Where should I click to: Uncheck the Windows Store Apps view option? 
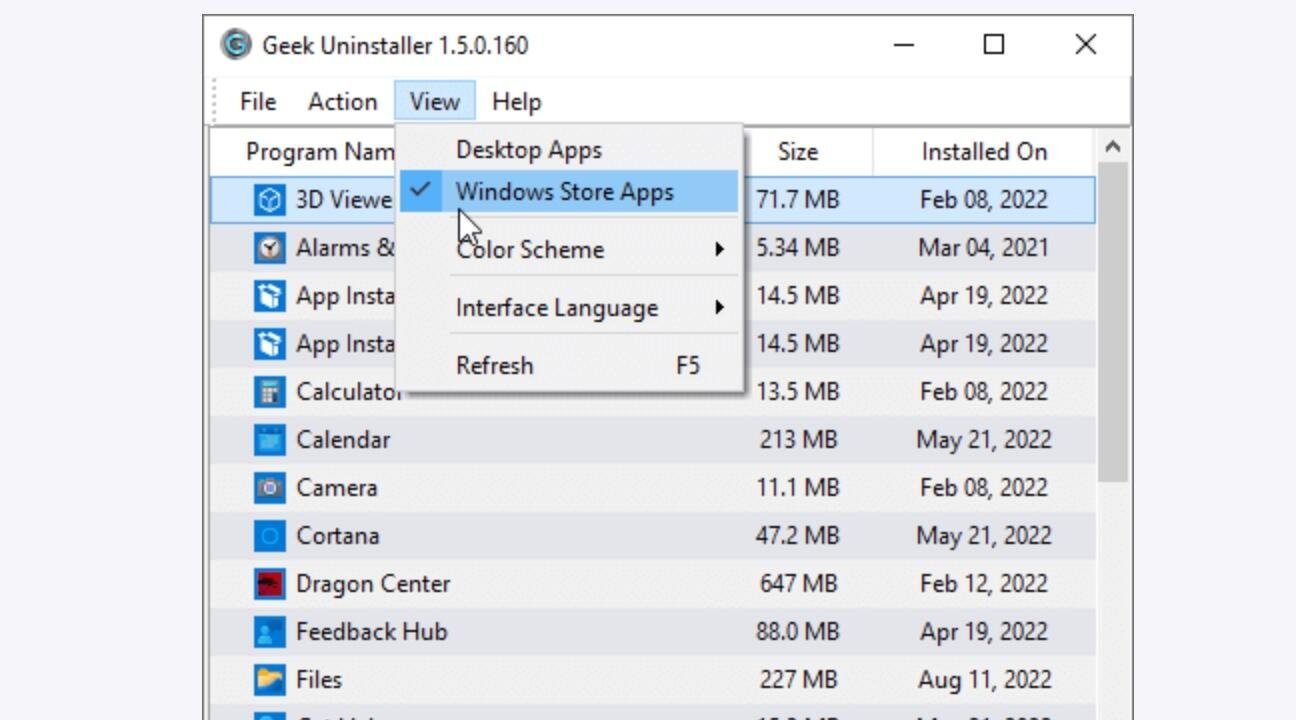[564, 192]
